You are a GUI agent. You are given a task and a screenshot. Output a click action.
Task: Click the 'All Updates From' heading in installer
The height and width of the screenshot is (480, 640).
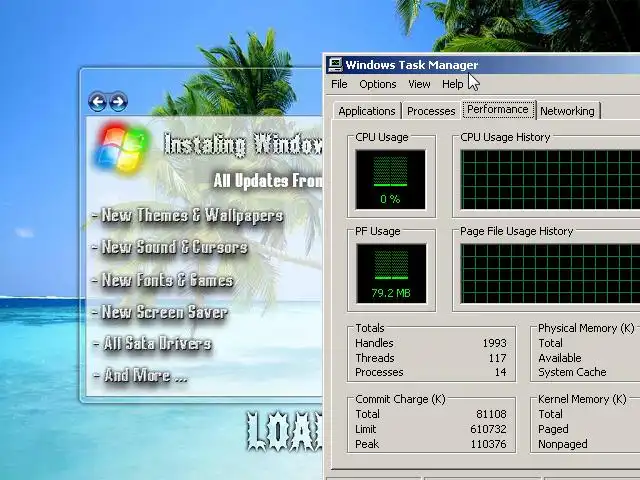coord(268,181)
